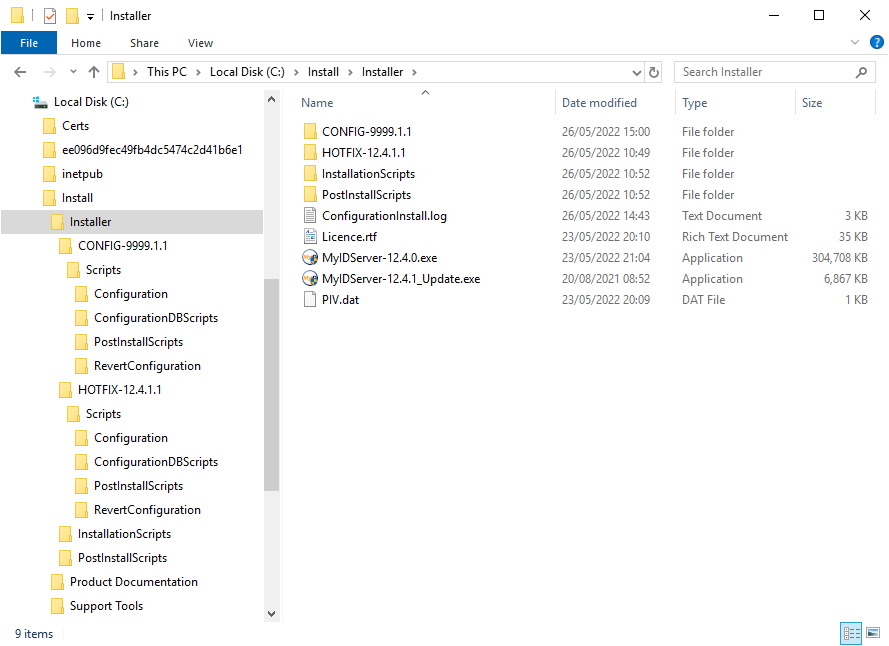Click the Help question mark icon
Image resolution: width=889 pixels, height=646 pixels.
pyautogui.click(x=876, y=43)
